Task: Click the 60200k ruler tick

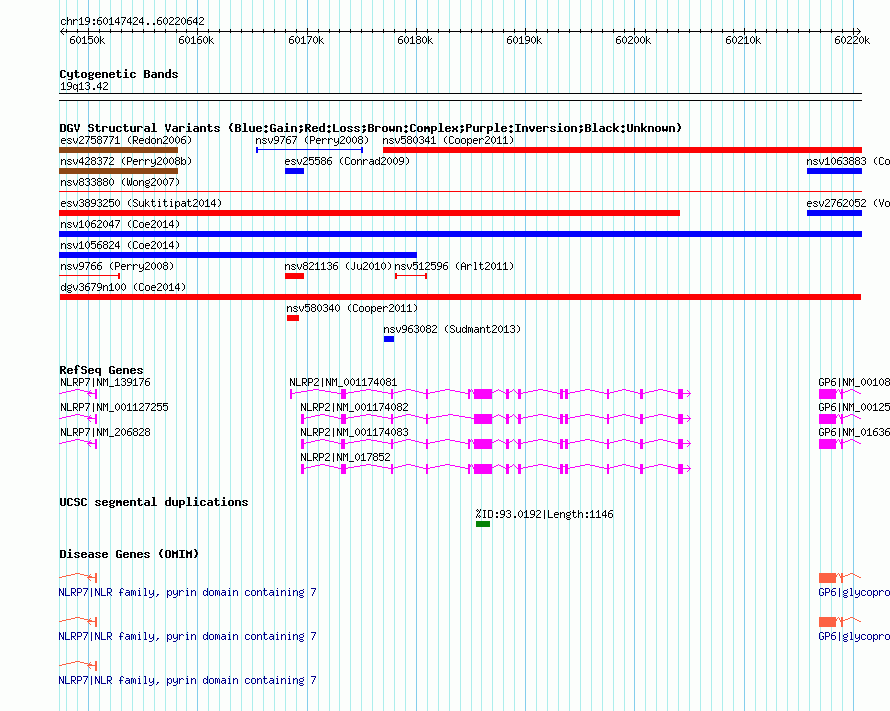Action: [x=633, y=40]
